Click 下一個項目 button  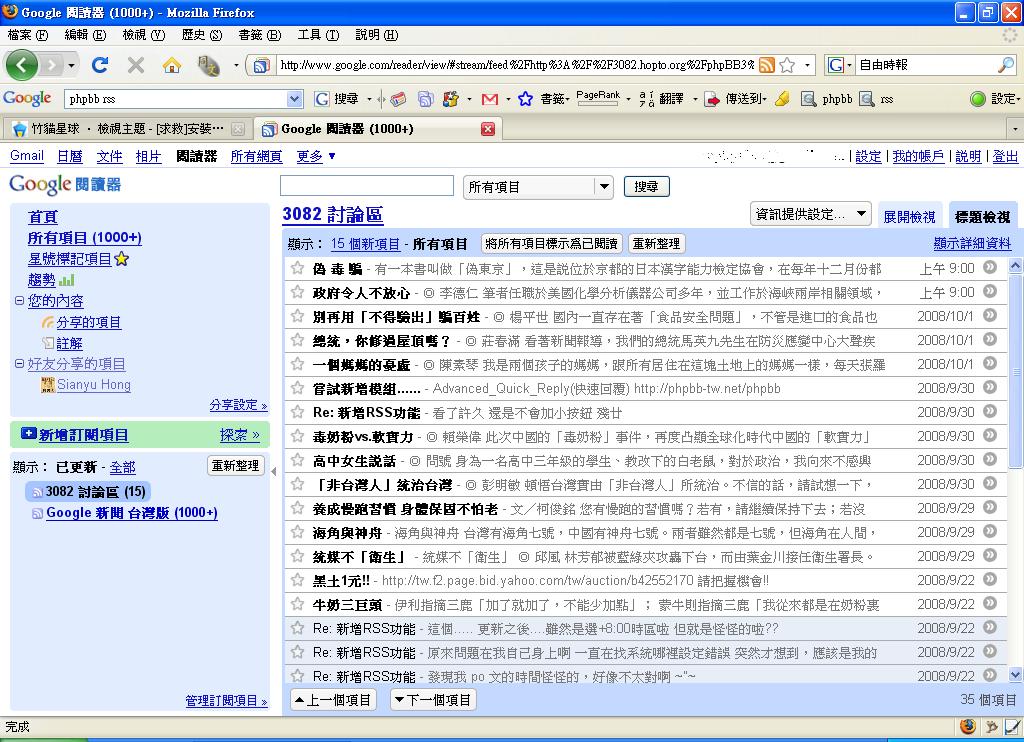pyautogui.click(x=433, y=700)
